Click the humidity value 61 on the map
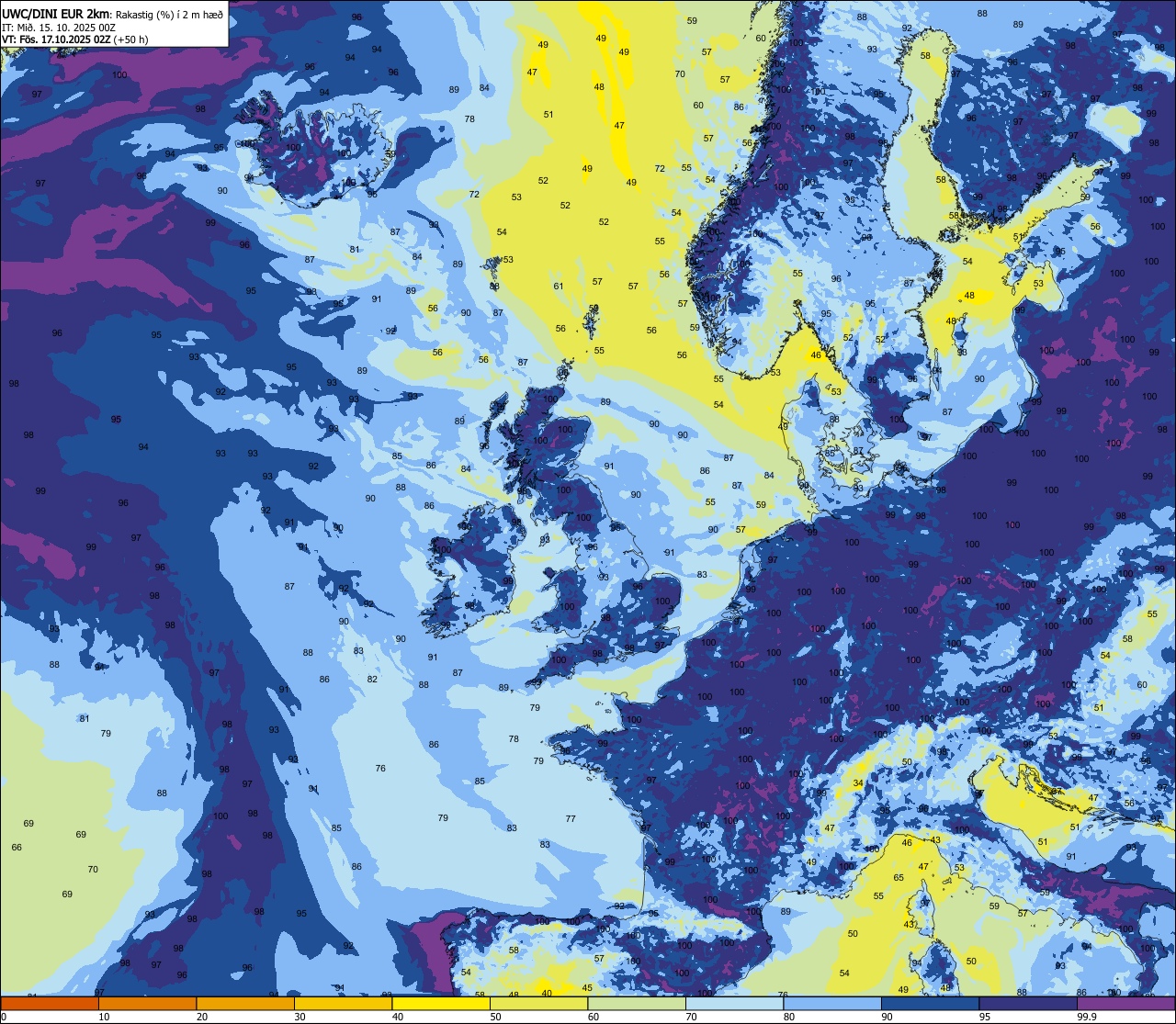1176x1024 pixels. click(x=559, y=286)
